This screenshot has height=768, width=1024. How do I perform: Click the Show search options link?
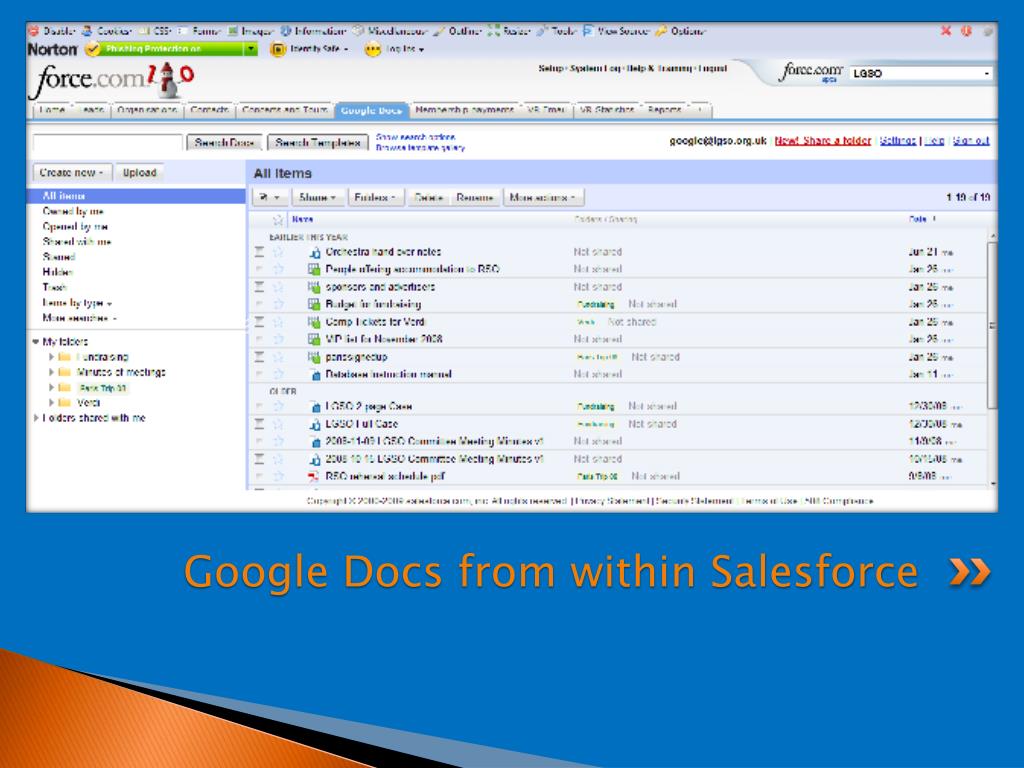pyautogui.click(x=415, y=137)
